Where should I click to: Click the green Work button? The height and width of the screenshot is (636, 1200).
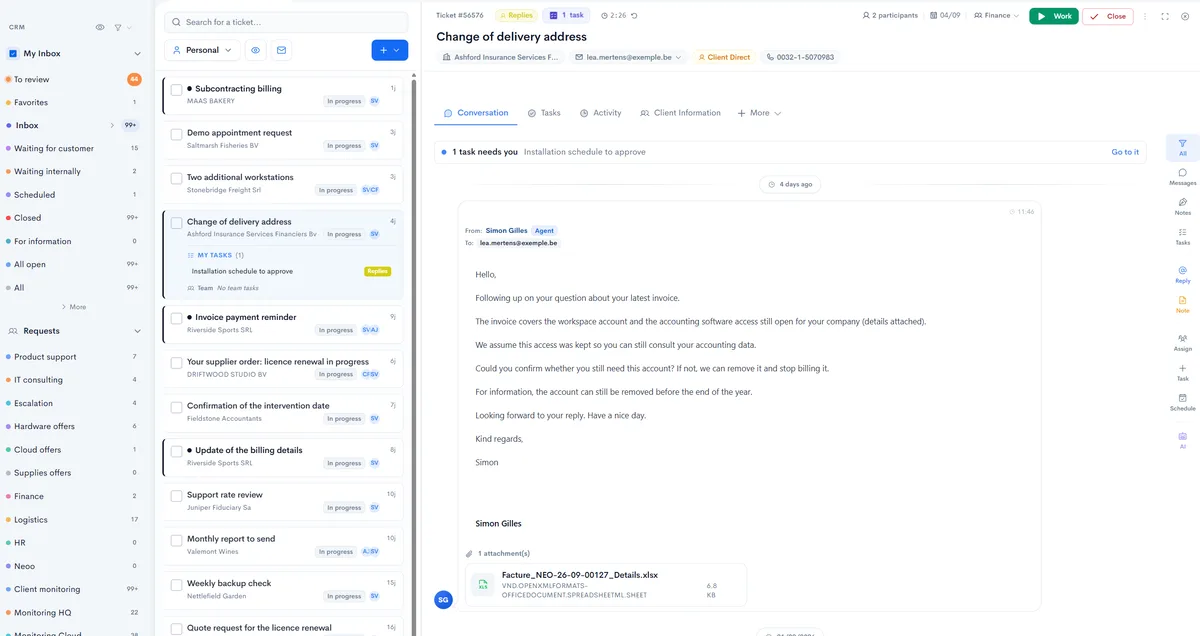pyautogui.click(x=1054, y=16)
